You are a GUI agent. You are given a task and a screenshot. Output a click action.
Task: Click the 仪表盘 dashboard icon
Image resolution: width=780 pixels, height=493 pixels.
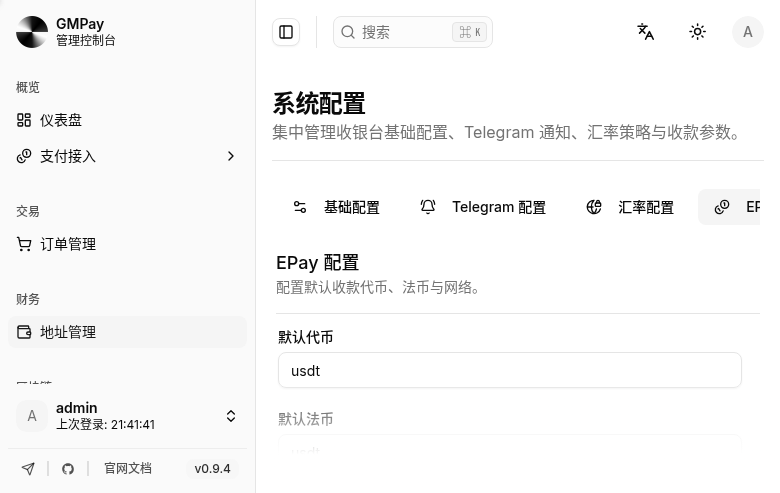(x=24, y=120)
